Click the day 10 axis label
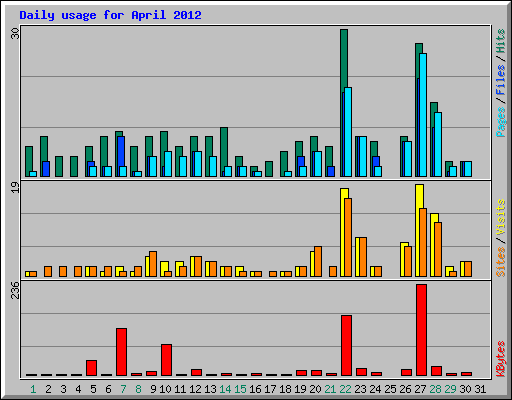The height and width of the screenshot is (400, 512). click(x=165, y=389)
